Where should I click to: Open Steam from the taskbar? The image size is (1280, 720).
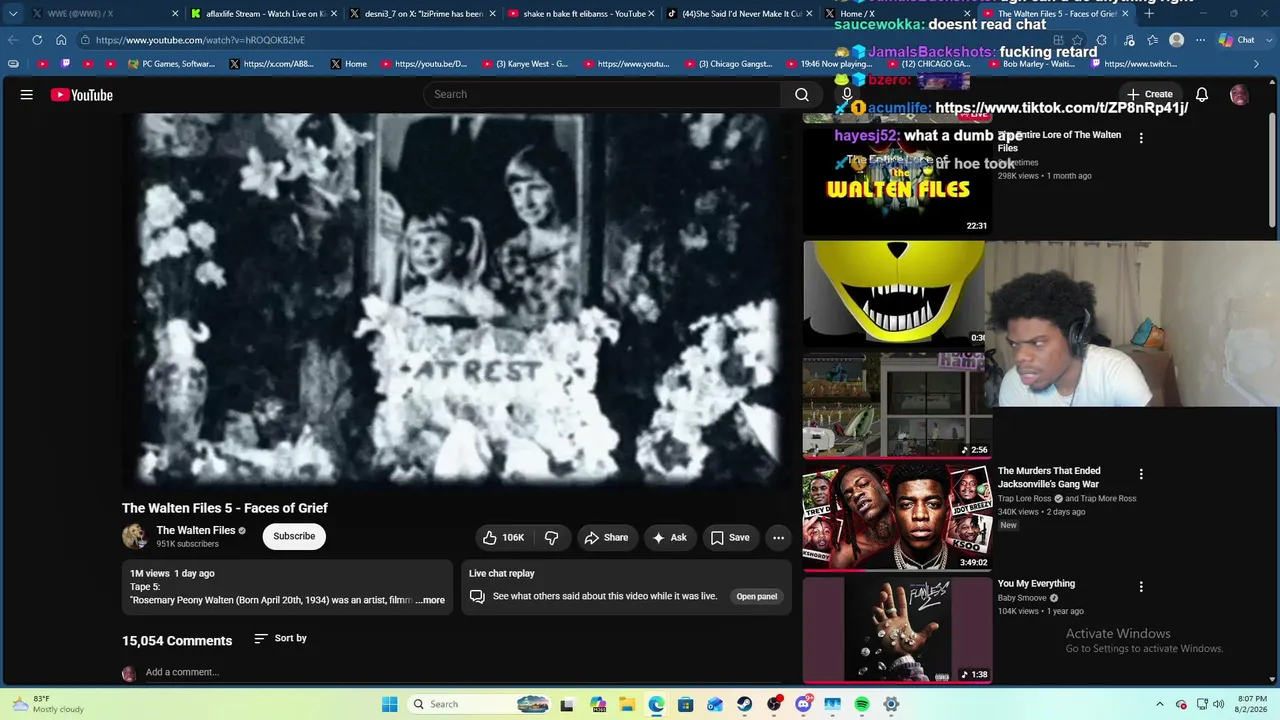point(745,704)
